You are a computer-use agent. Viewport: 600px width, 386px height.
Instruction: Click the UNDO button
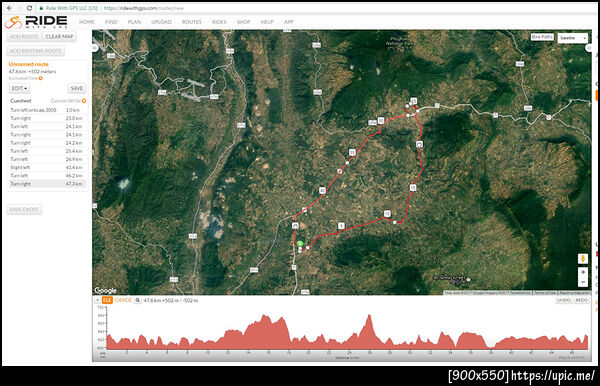click(x=564, y=300)
